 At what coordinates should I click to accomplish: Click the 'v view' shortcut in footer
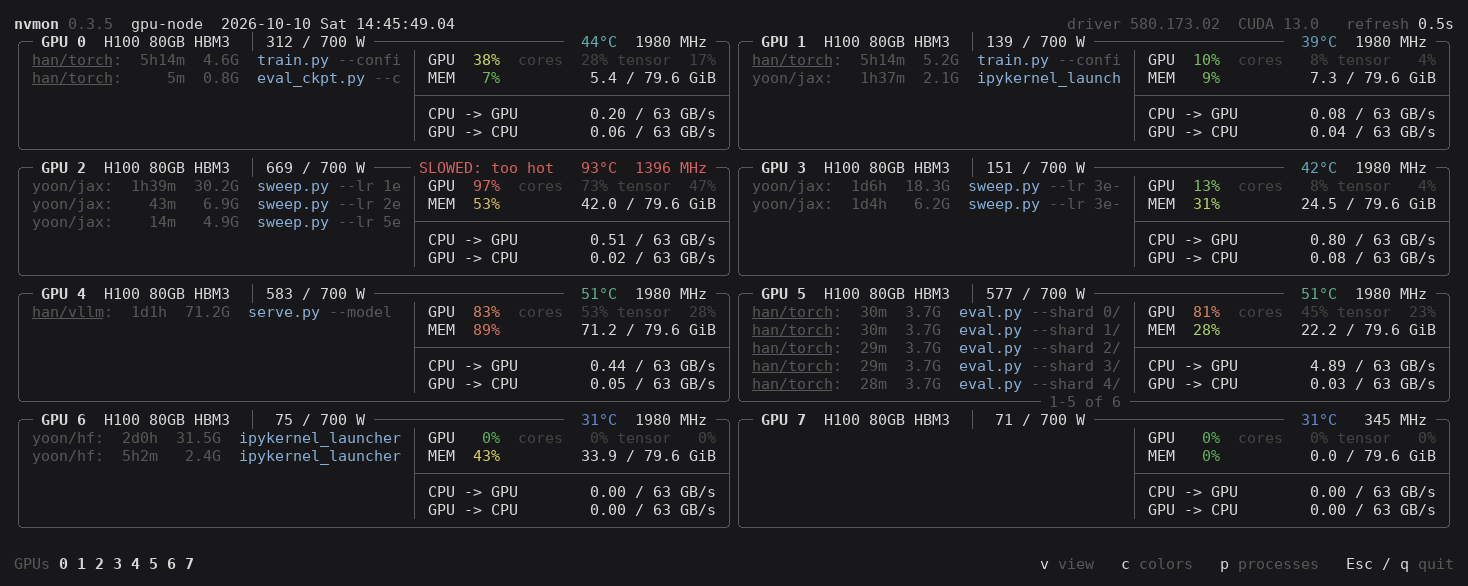point(1067,564)
